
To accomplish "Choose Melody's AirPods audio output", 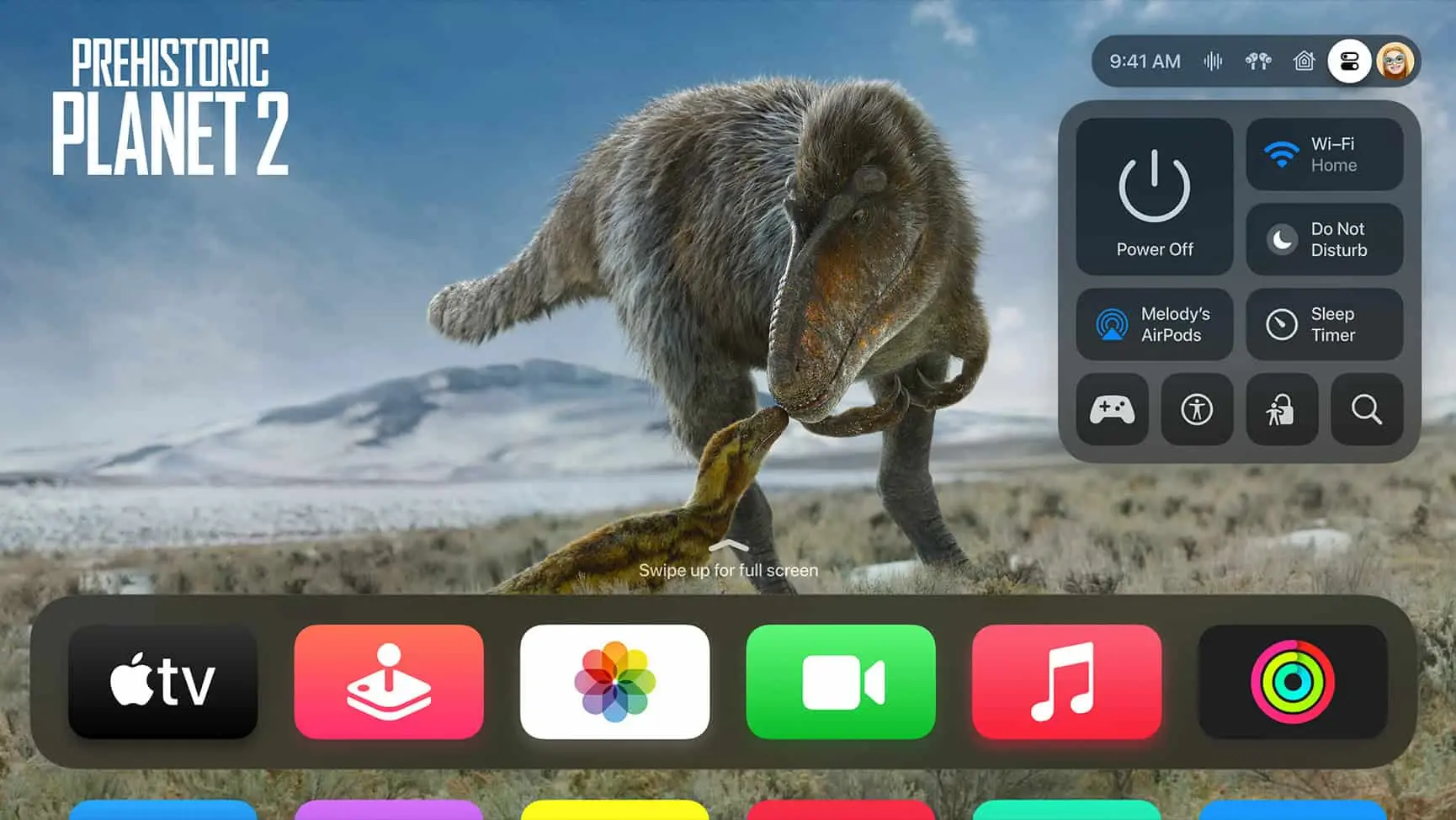I will tap(1155, 324).
